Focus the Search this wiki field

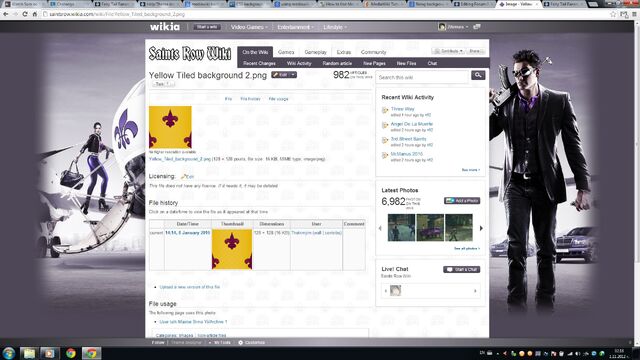click(x=422, y=77)
